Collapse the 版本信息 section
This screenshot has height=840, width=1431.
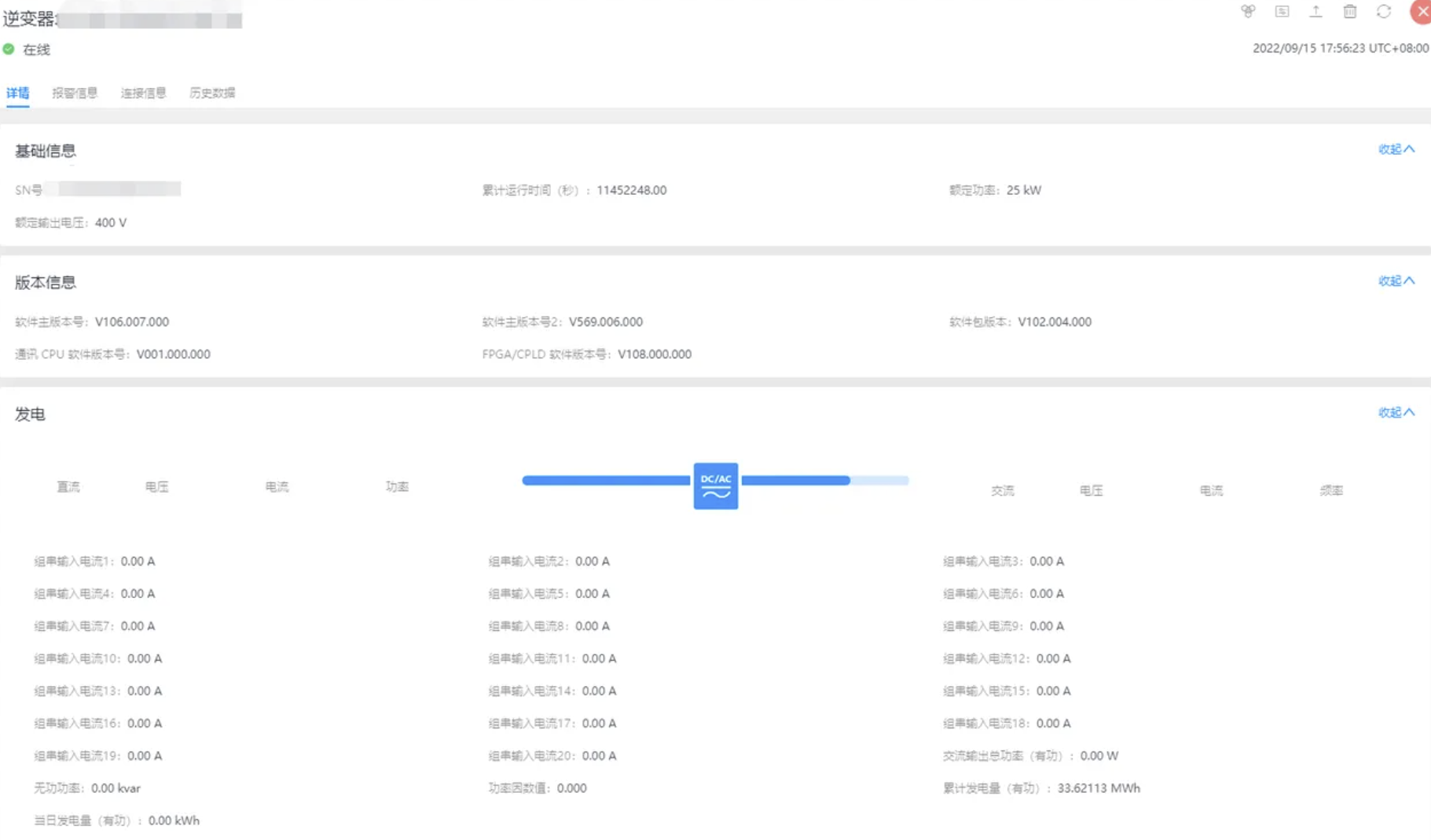pos(1396,281)
